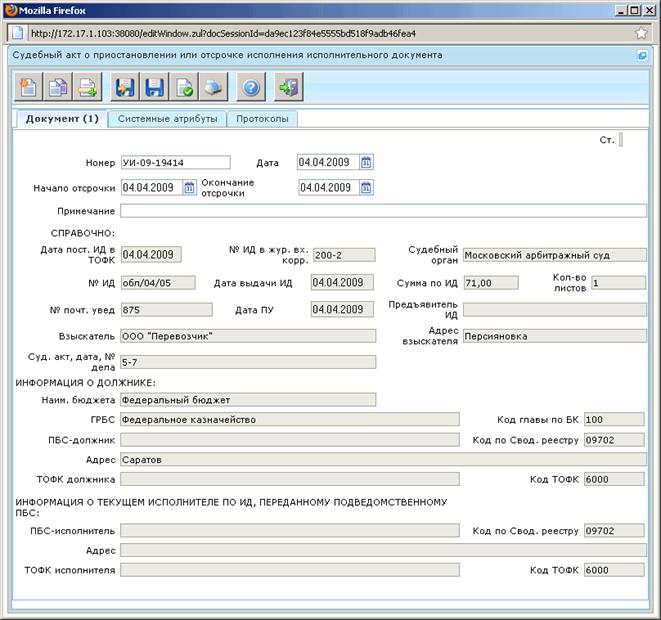Focus the Примечание text field
Viewport: 661px width, 620px height.
(x=383, y=211)
